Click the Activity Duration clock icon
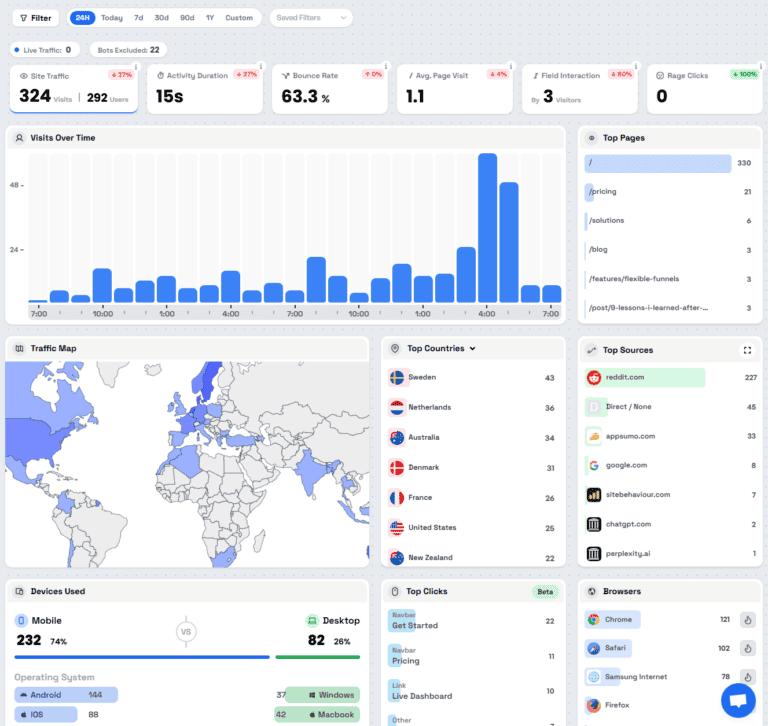Screen dimensions: 768x726 (x=160, y=75)
